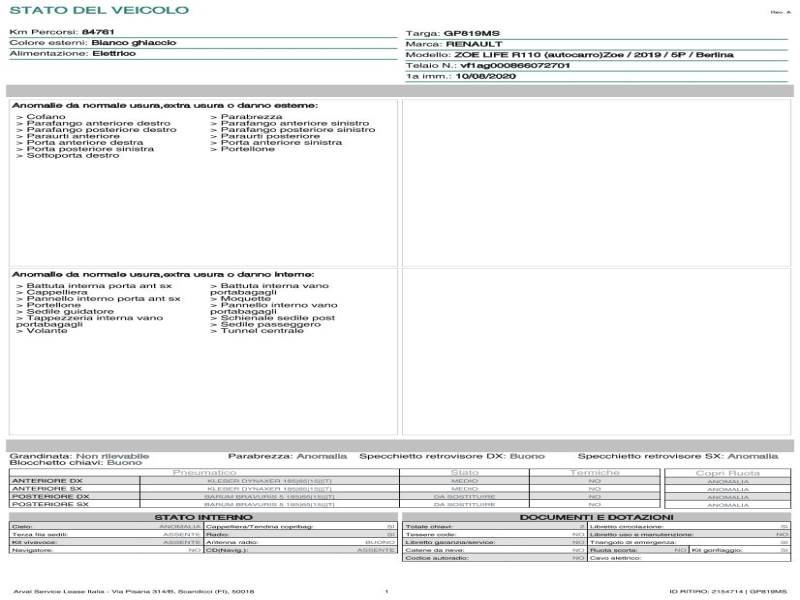Viewport: 800px width, 600px height.
Task: Select Colore esterni Bianco ghiaccio text
Action: click(x=134, y=43)
